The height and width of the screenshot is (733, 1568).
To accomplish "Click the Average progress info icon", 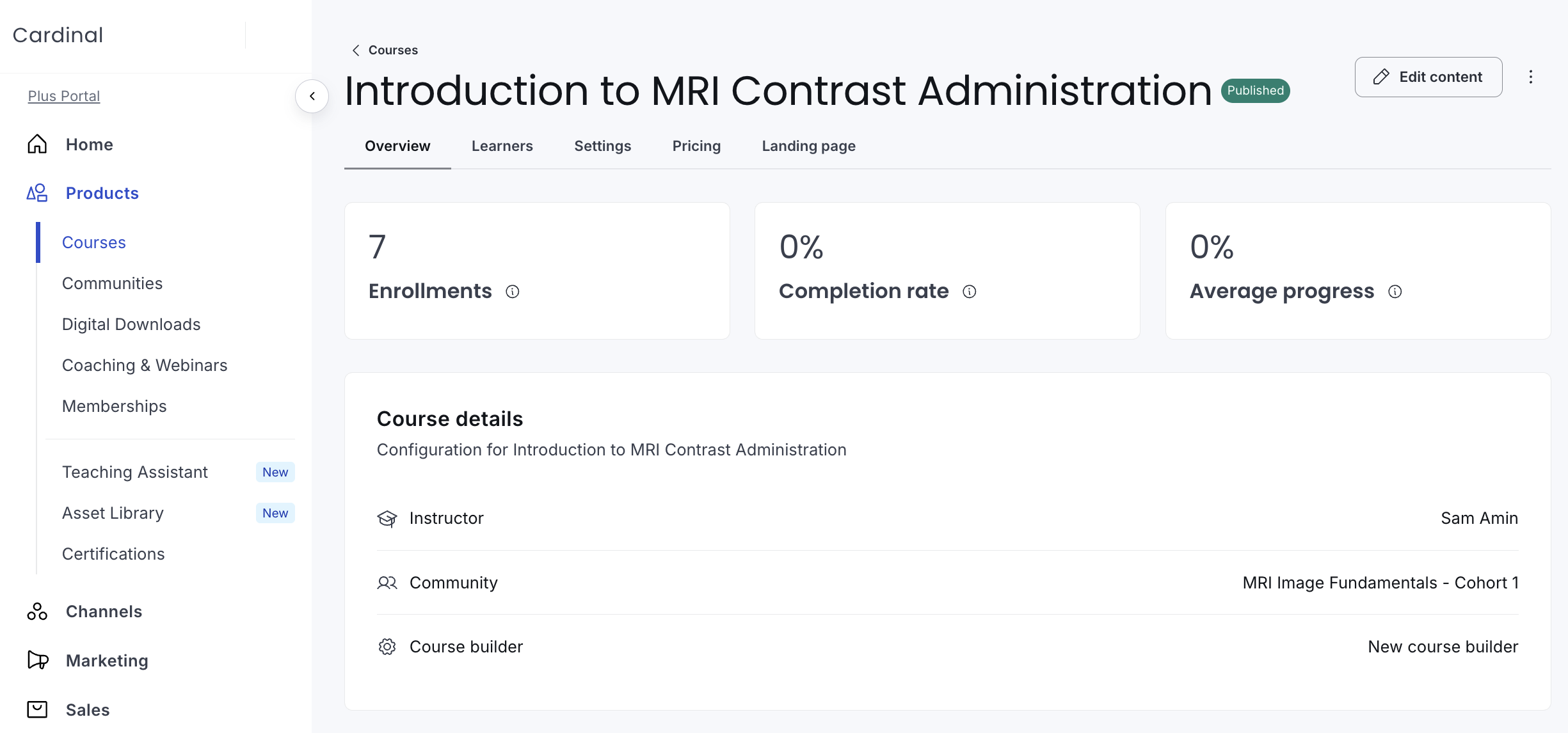I will tap(1395, 292).
